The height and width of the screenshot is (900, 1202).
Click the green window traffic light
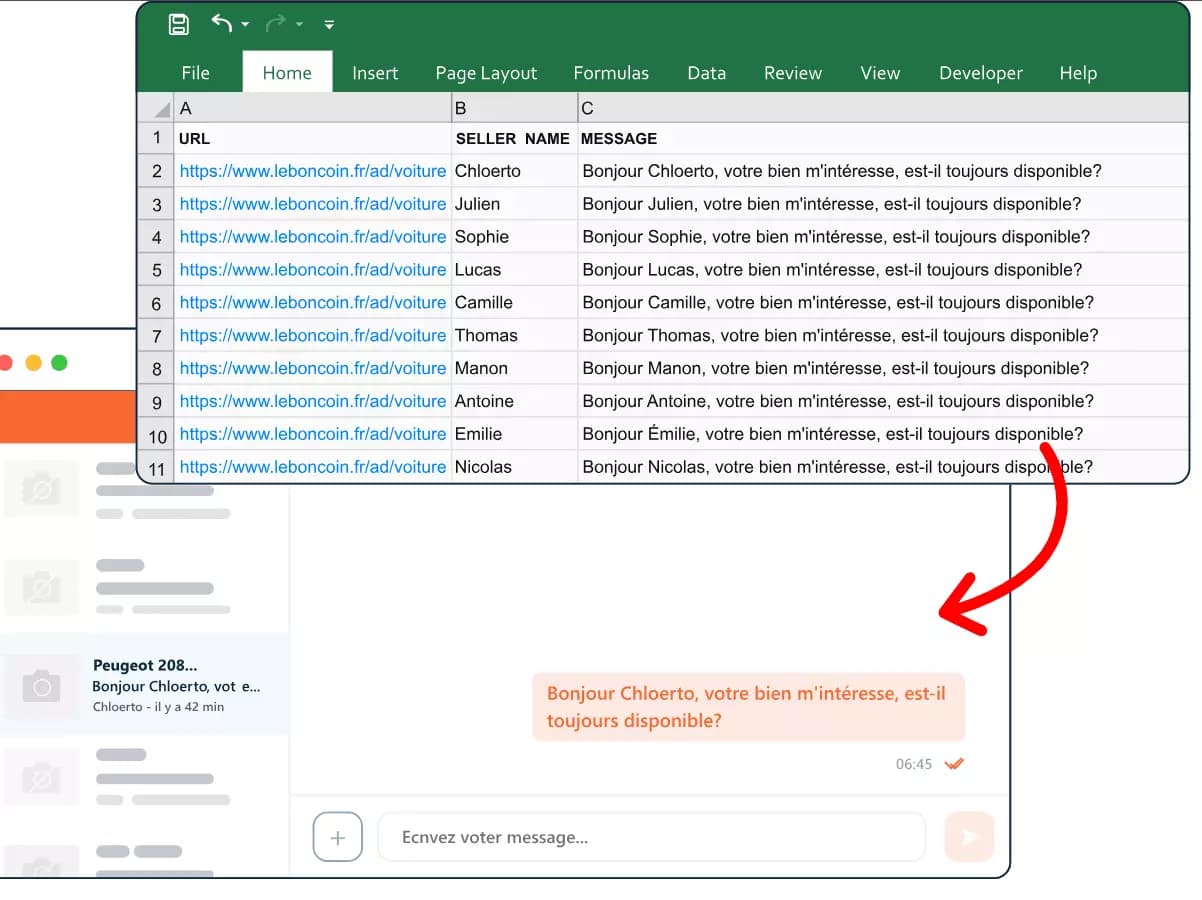pyautogui.click(x=59, y=363)
